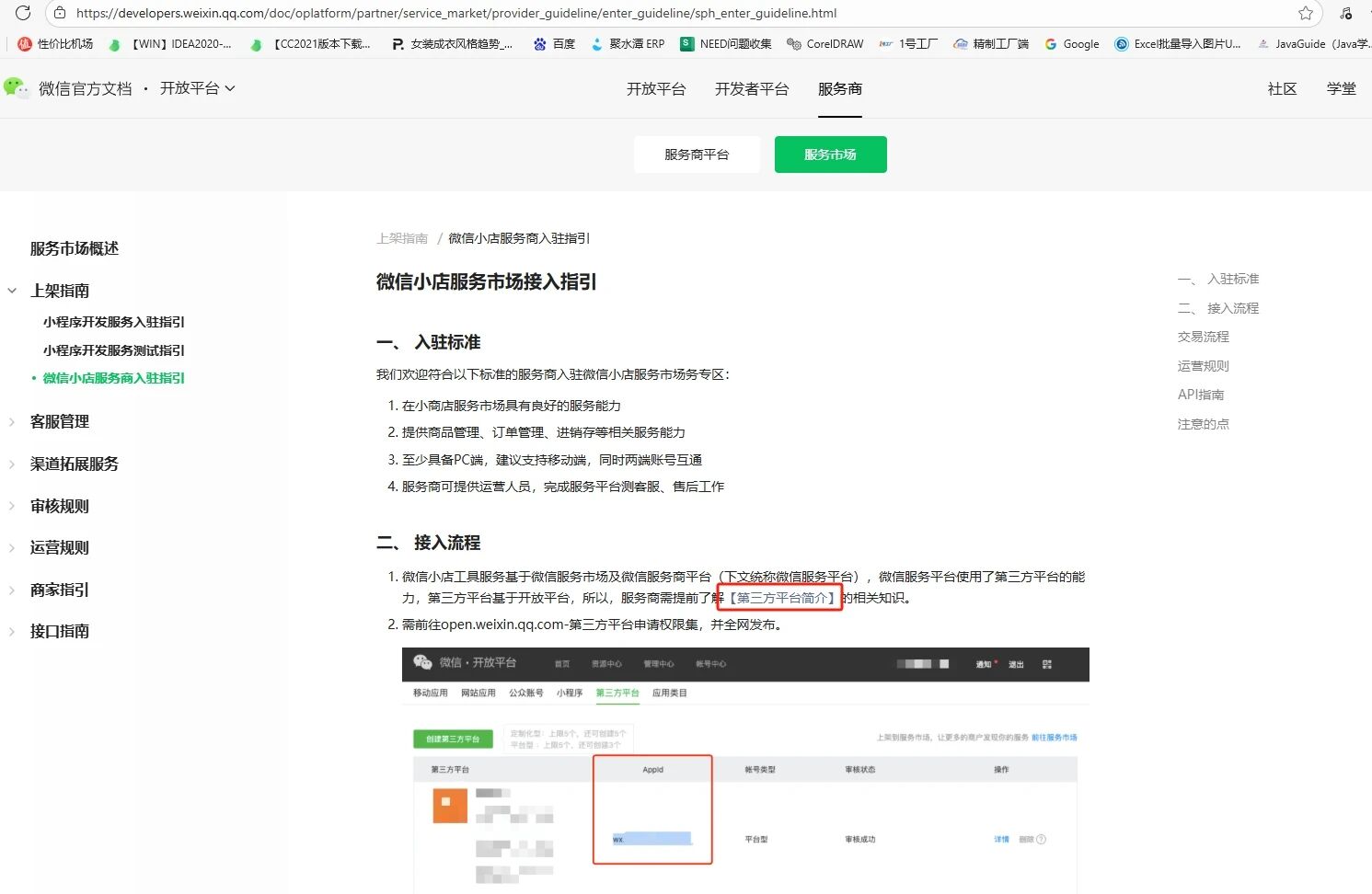Open the JavaGuide bookmark
The image size is (1372, 894).
[x=1314, y=43]
